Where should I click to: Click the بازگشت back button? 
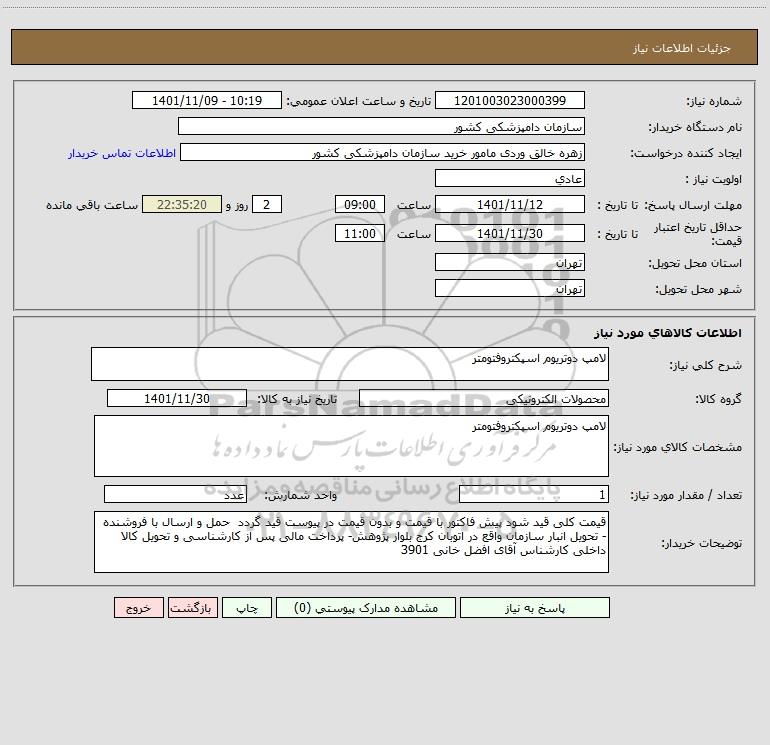coord(192,608)
